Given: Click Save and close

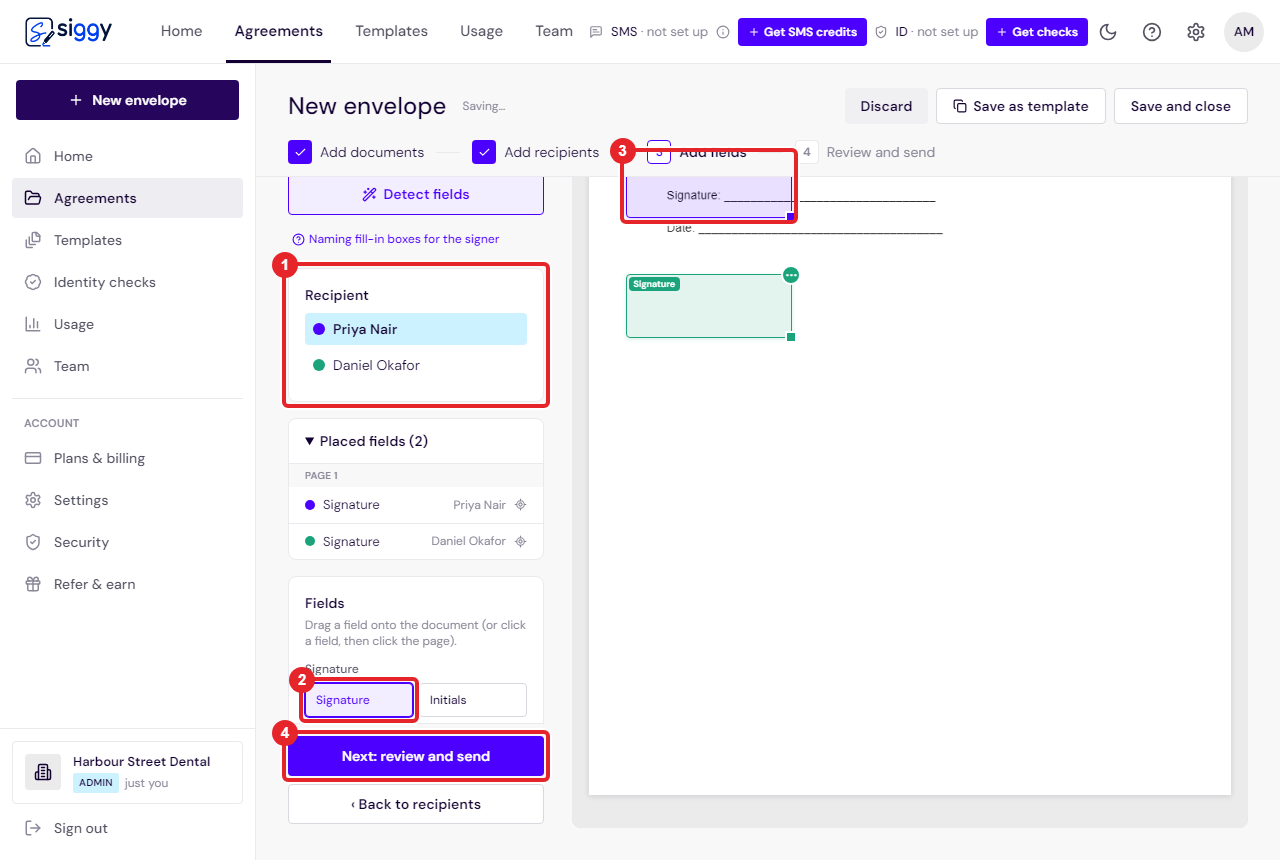Looking at the screenshot, I should 1181,106.
